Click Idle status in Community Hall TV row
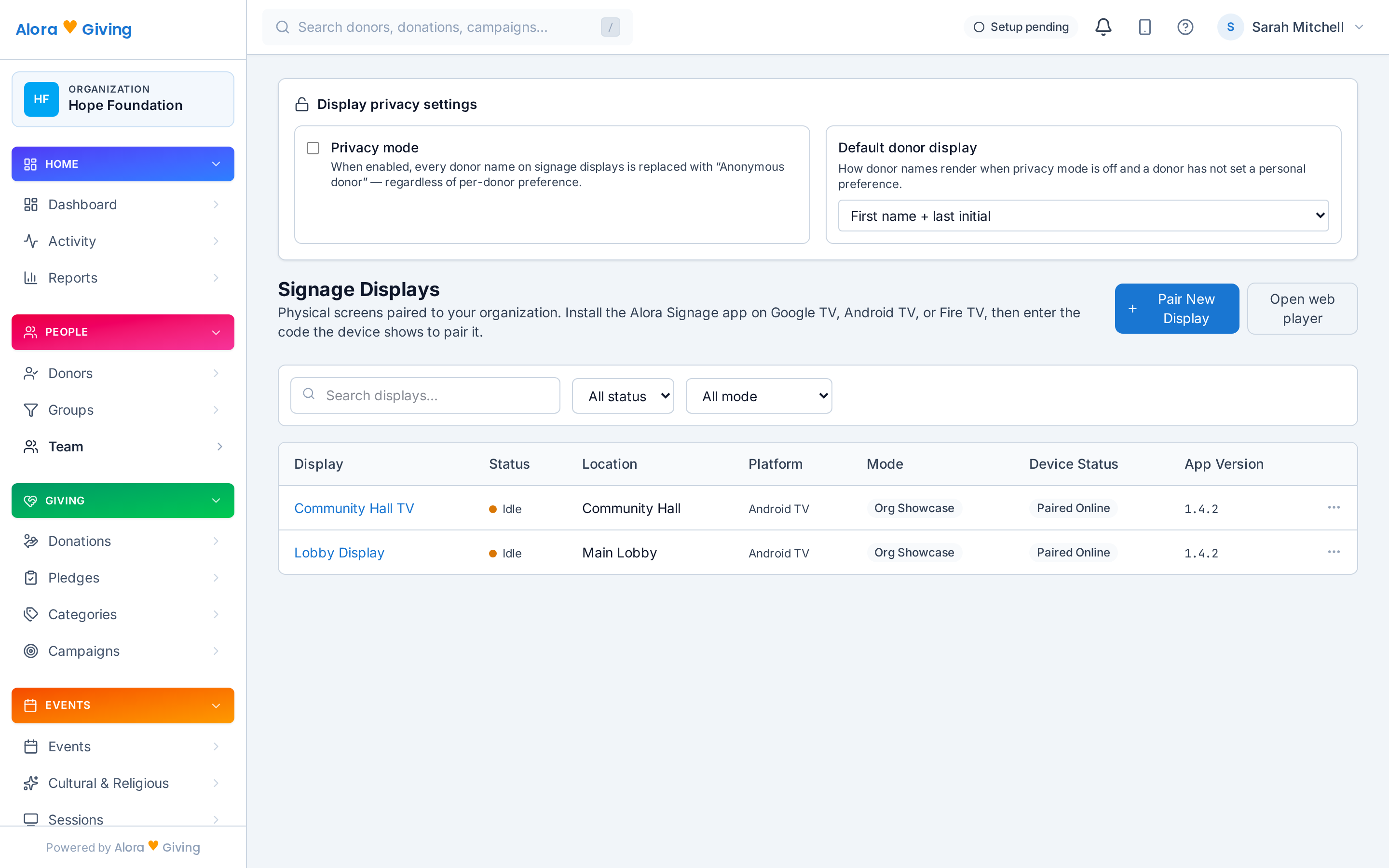1389x868 pixels. click(x=505, y=509)
